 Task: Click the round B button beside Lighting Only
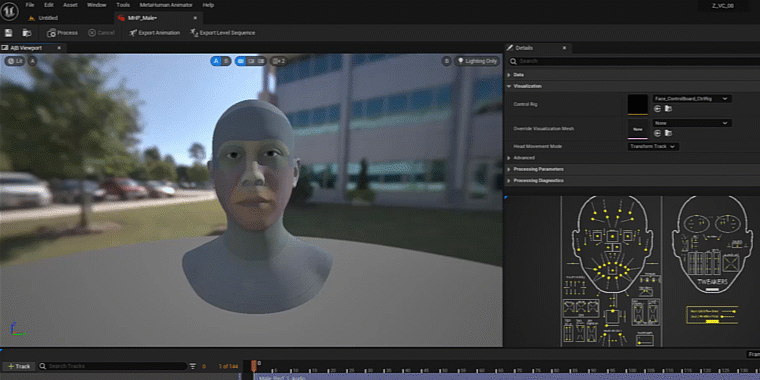pos(446,61)
